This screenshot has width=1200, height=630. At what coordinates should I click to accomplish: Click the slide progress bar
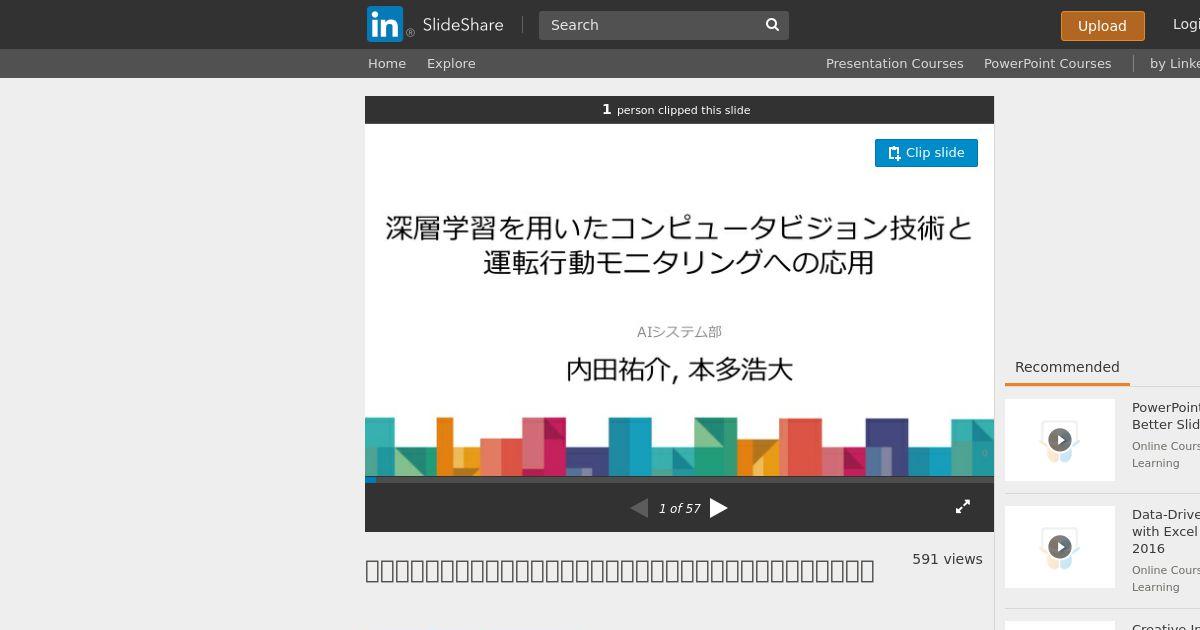(679, 480)
